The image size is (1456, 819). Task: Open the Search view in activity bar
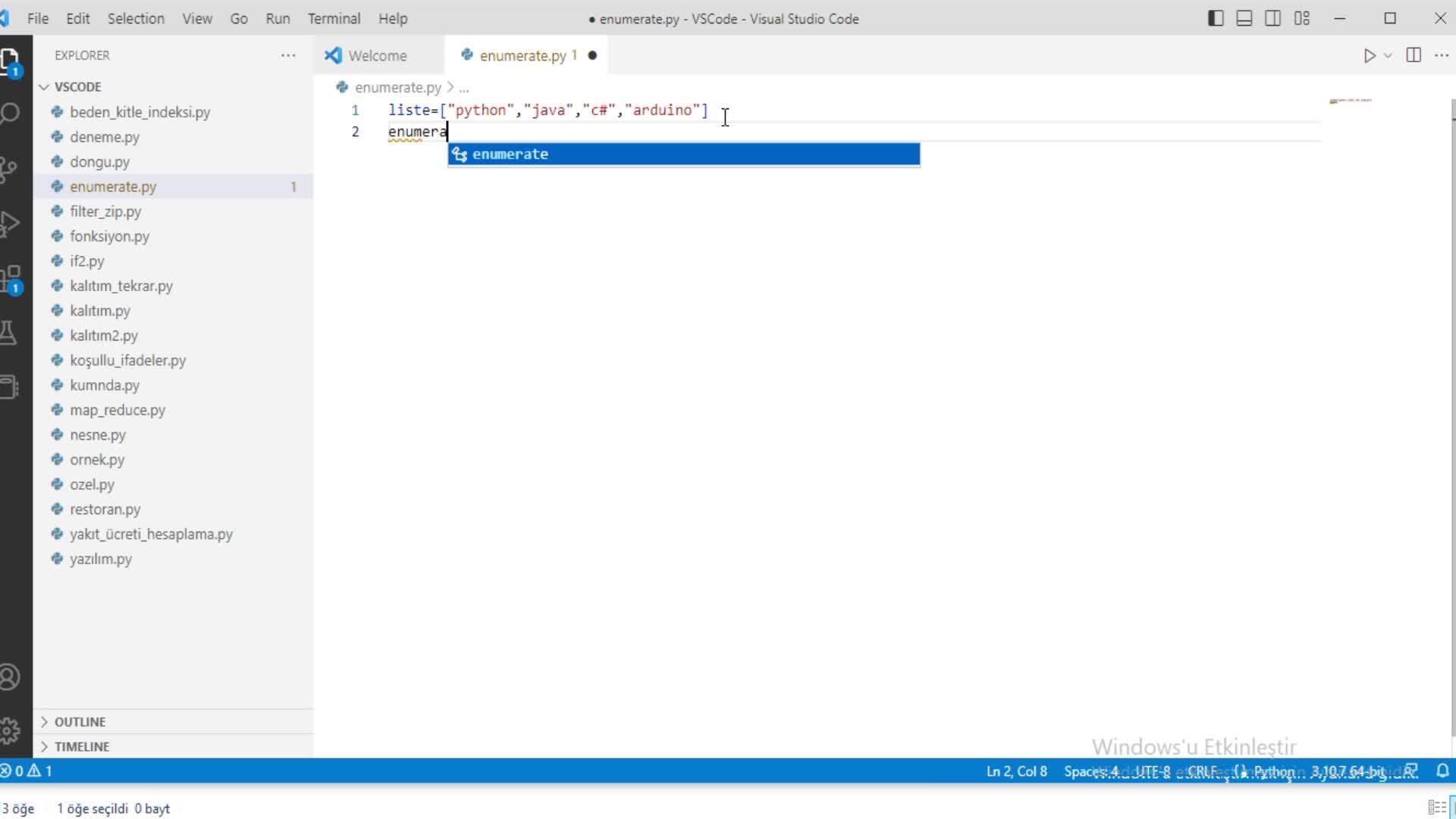tap(11, 114)
